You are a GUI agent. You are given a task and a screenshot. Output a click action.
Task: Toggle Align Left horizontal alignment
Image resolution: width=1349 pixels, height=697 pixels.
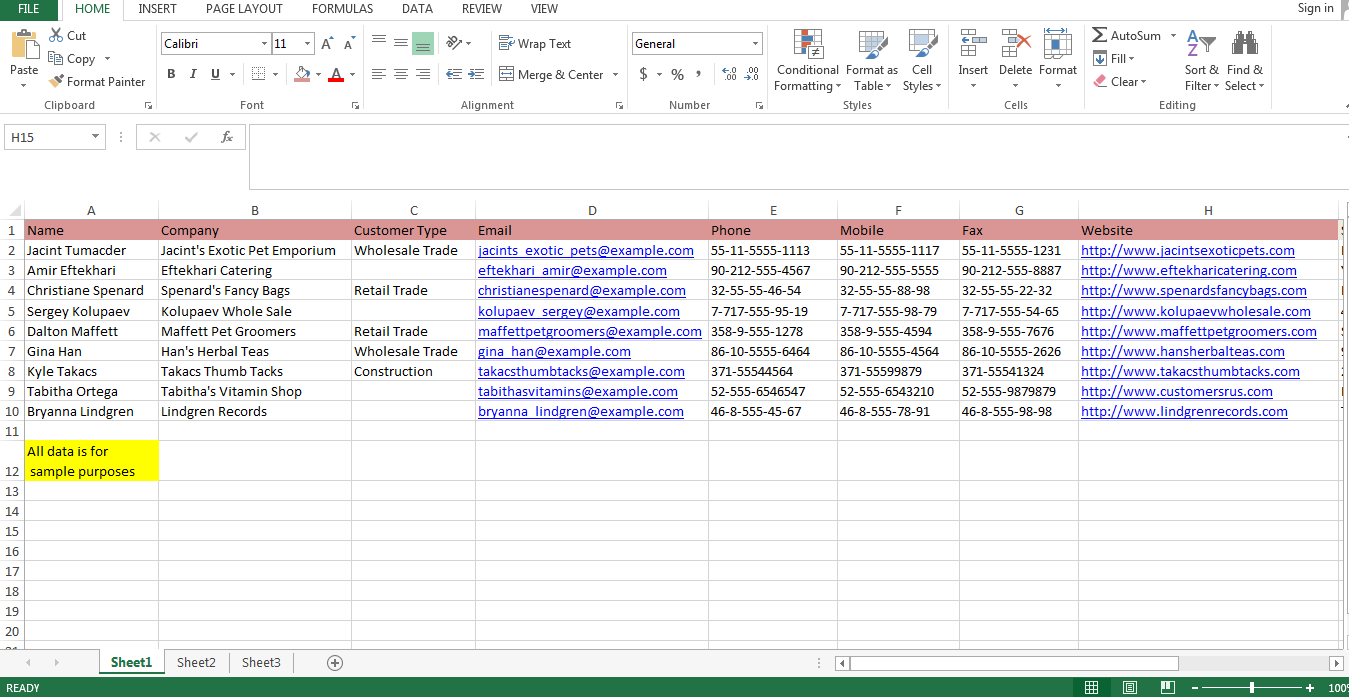378,74
